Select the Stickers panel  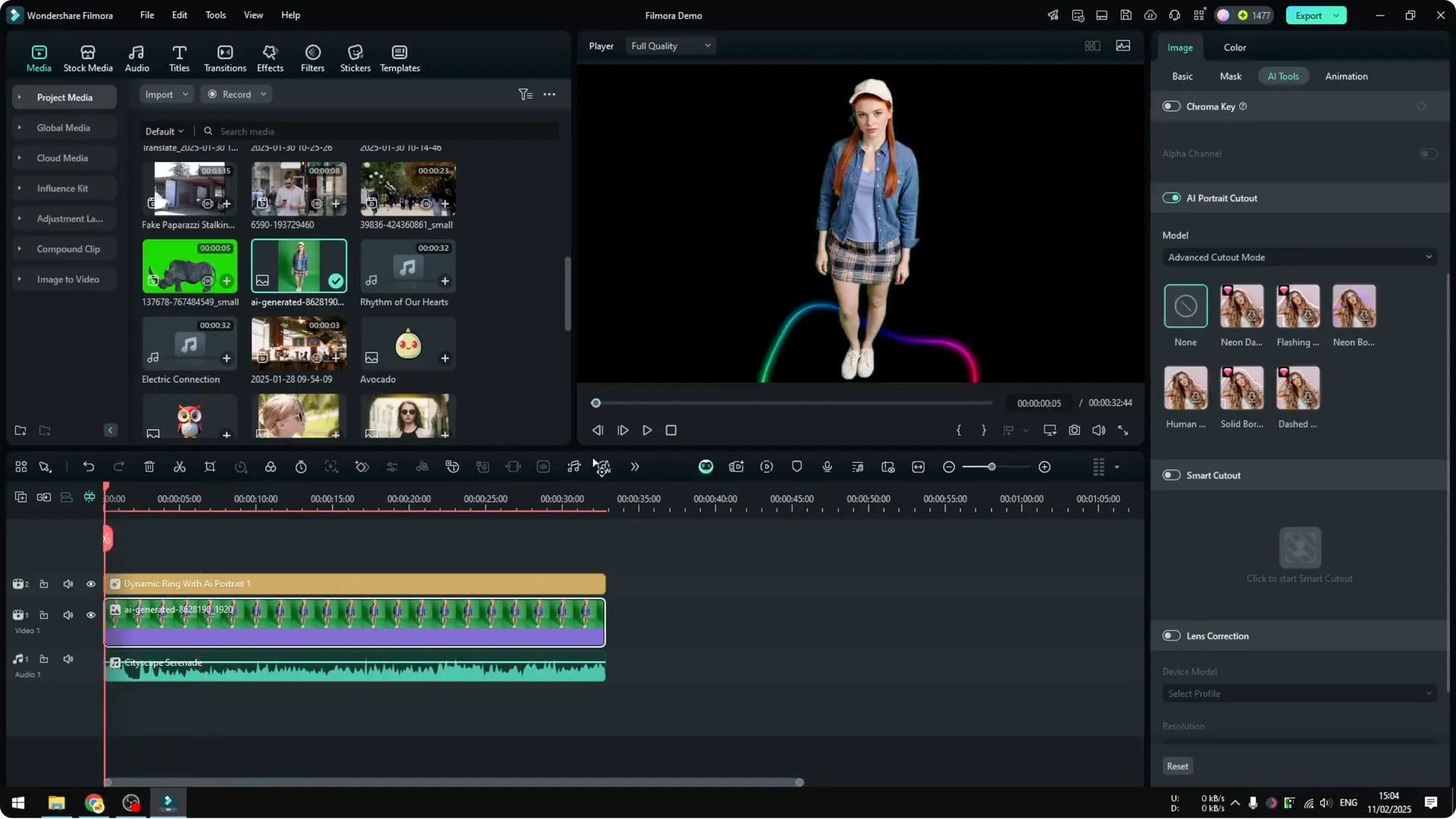point(354,57)
